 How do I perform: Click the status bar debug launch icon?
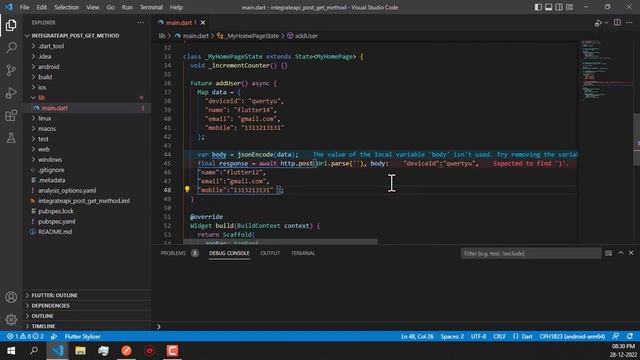[x=54, y=336]
